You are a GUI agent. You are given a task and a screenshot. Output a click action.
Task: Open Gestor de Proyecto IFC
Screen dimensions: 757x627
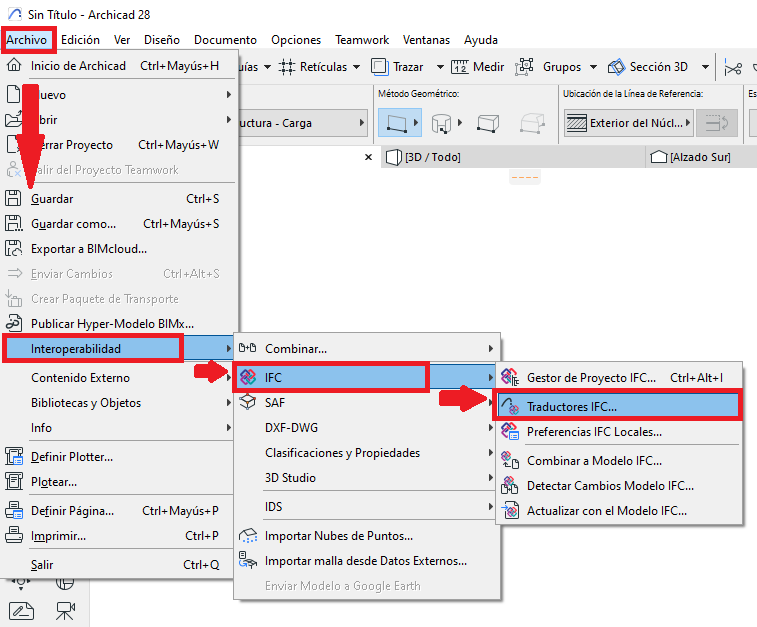591,377
